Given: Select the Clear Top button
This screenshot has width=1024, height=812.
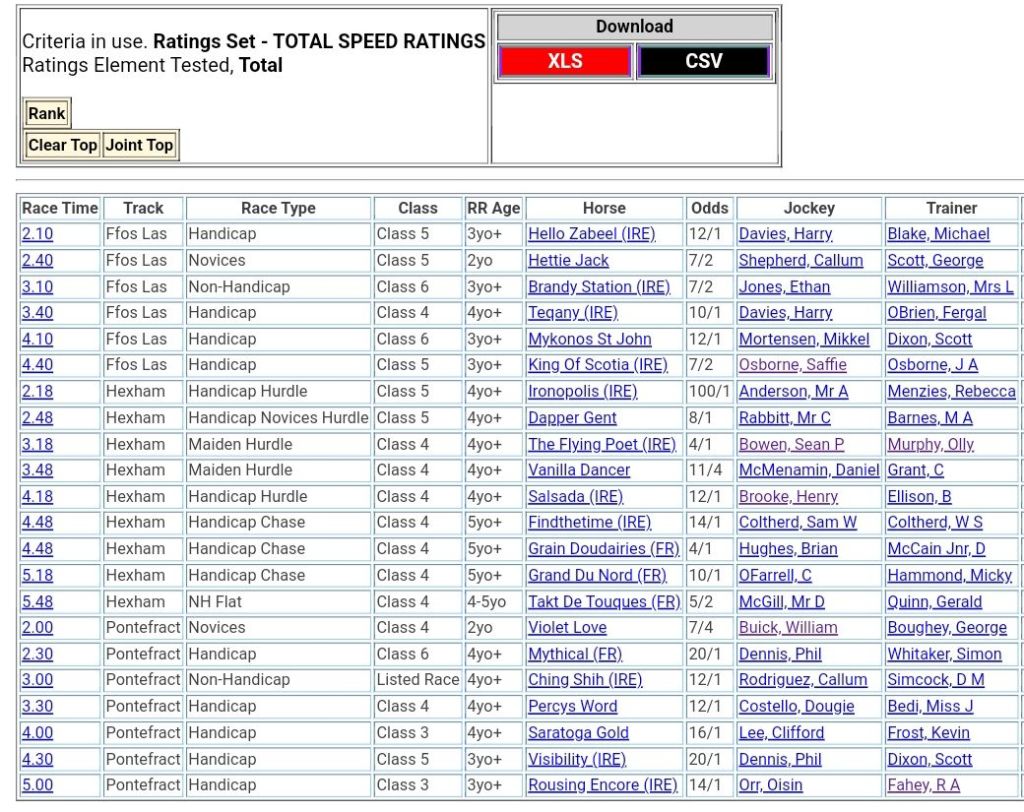Looking at the screenshot, I should click(x=62, y=145).
